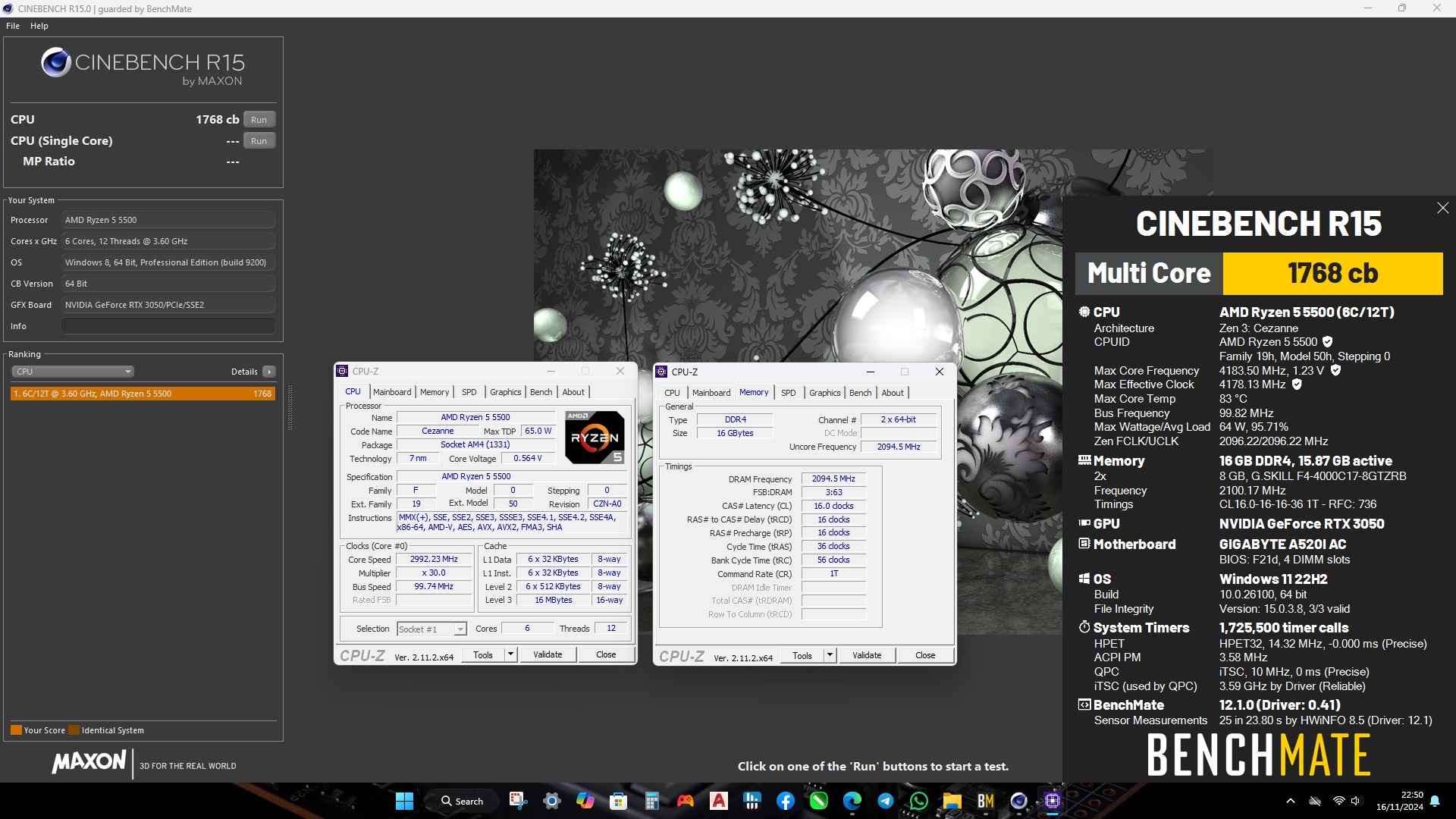1456x819 pixels.
Task: Switch to Cinebench in the taskbar
Action: coord(1019,801)
